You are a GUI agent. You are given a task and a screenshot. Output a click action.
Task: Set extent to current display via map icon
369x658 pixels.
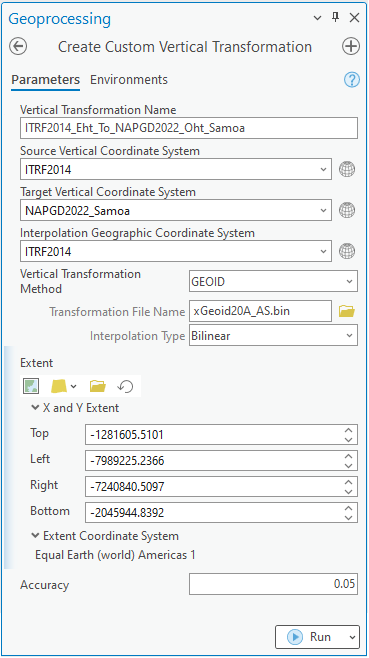pos(31,386)
